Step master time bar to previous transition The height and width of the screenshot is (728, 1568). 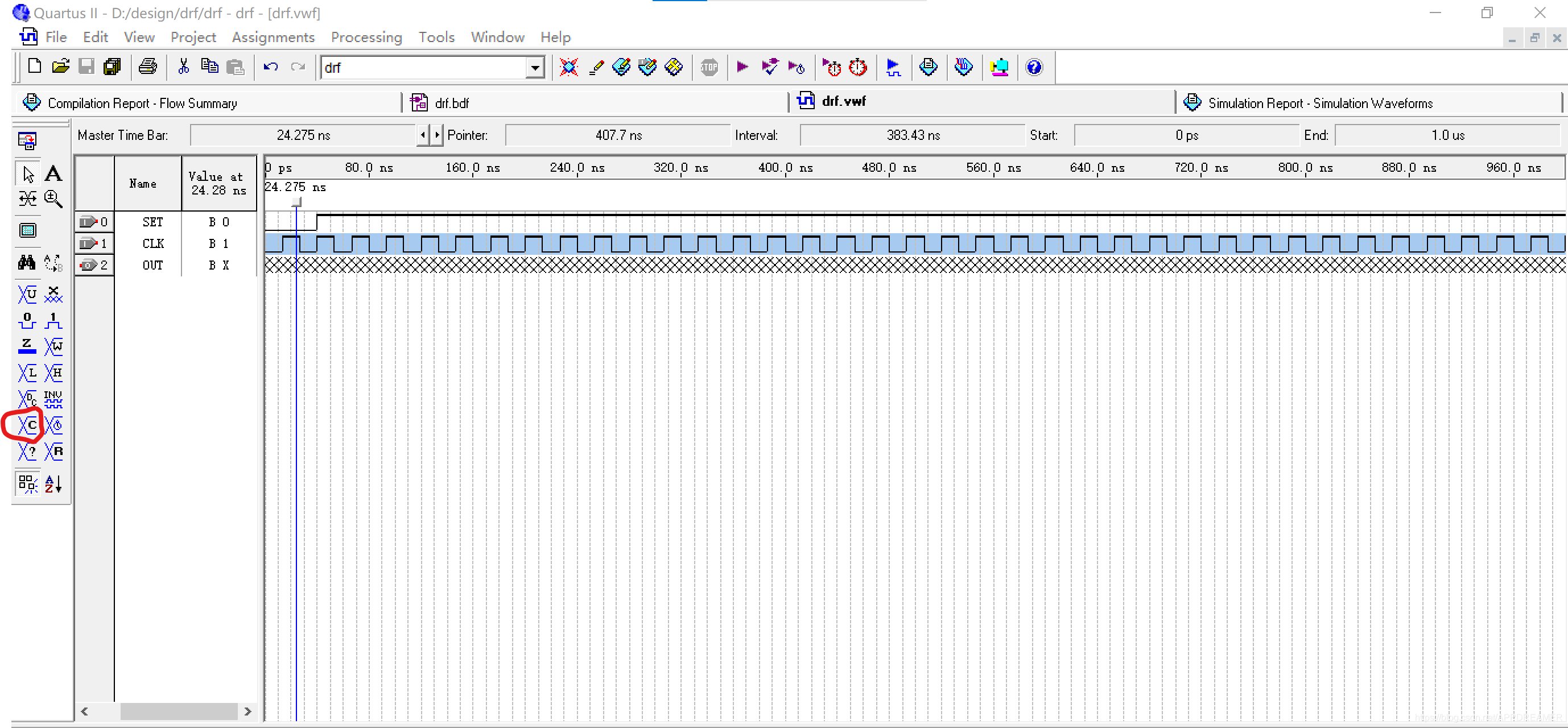tap(422, 135)
